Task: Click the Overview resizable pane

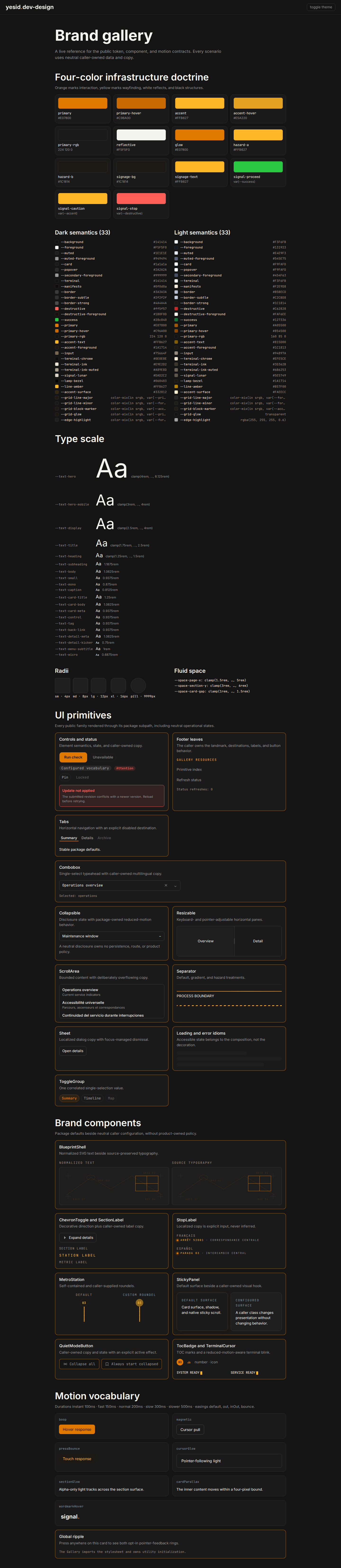Action: (x=205, y=941)
